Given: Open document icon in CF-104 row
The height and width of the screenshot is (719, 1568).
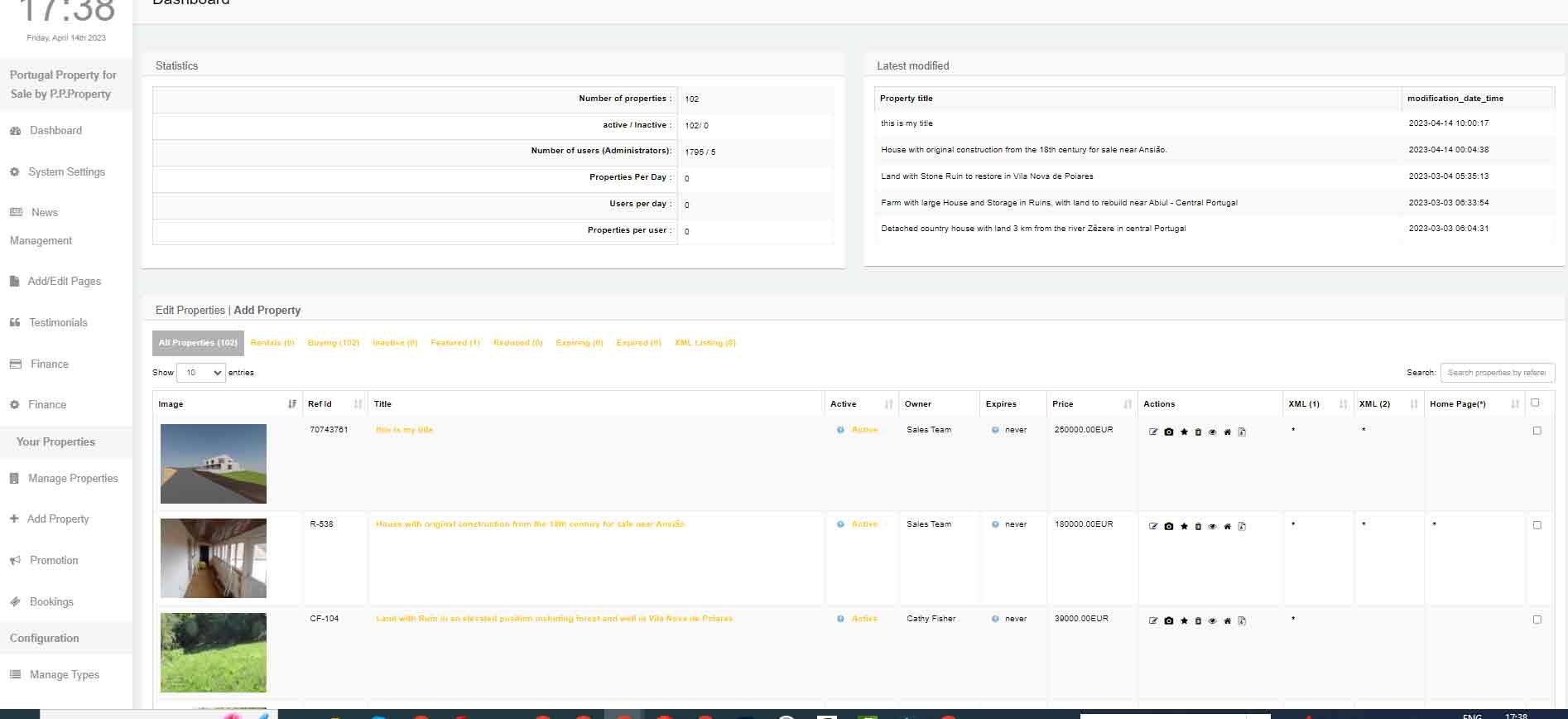Looking at the screenshot, I should [x=1242, y=620].
